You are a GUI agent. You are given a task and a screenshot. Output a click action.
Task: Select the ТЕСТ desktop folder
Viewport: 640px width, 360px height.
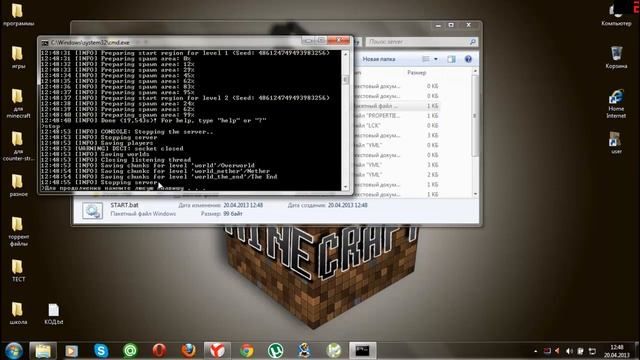pos(18,270)
